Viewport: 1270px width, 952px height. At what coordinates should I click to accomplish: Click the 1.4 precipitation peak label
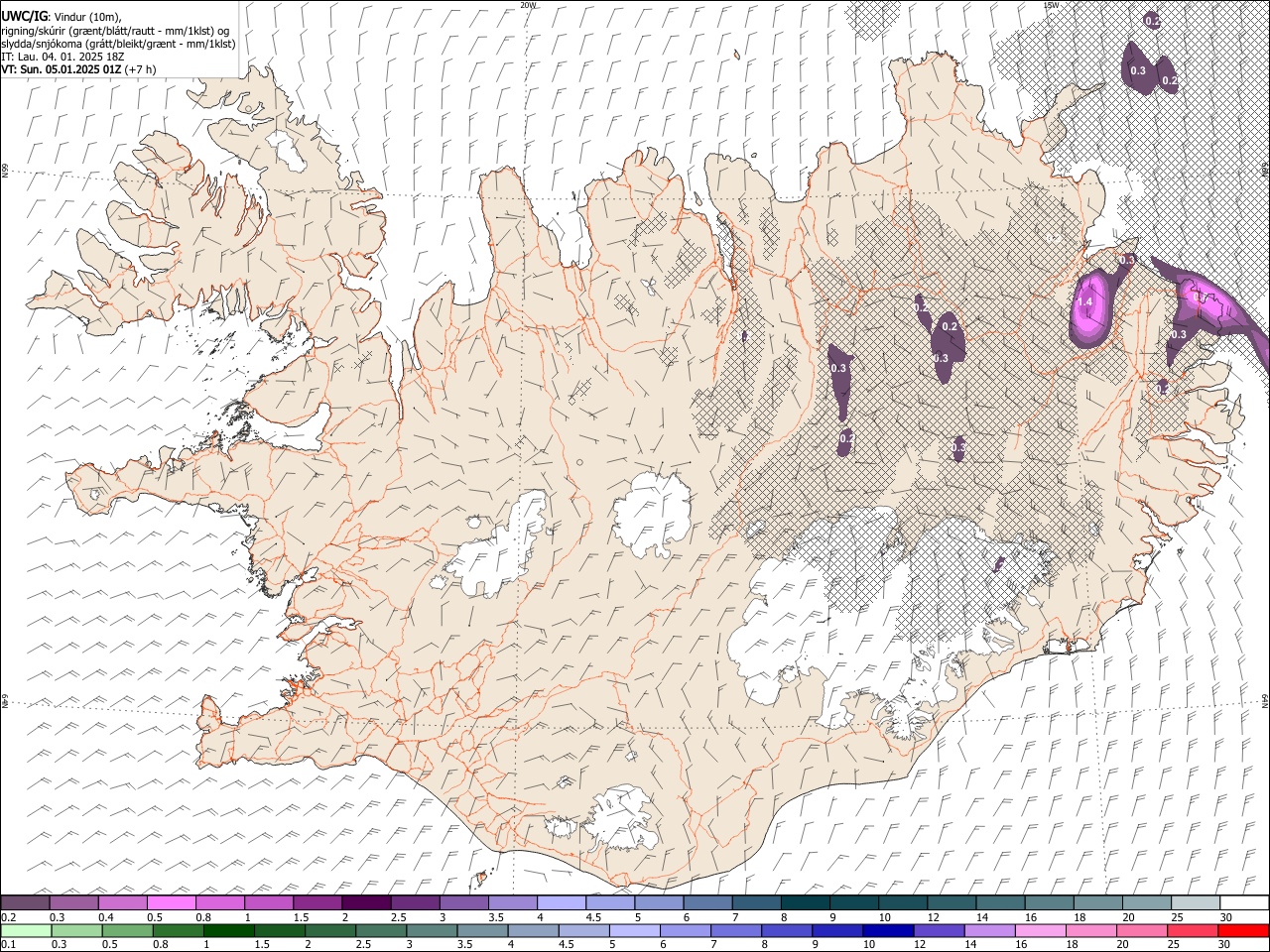[x=1084, y=301]
